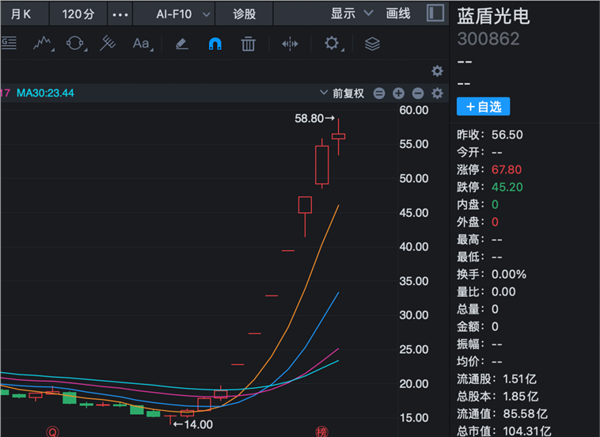The height and width of the screenshot is (437, 600).
Task: Click the equals icon beside 前复权
Action: [379, 93]
